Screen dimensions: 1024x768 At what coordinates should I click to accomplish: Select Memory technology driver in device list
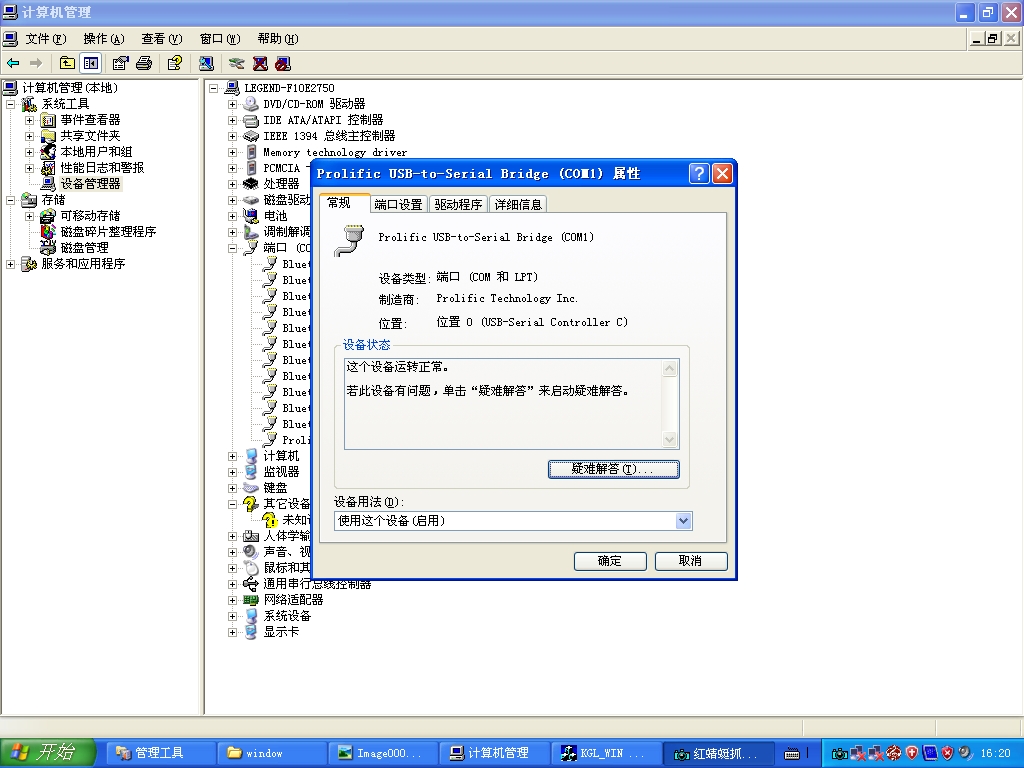(x=335, y=152)
